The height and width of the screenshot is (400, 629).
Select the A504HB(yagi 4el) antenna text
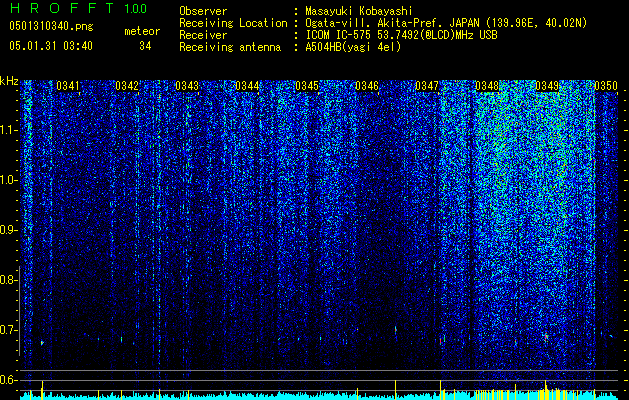click(x=353, y=47)
